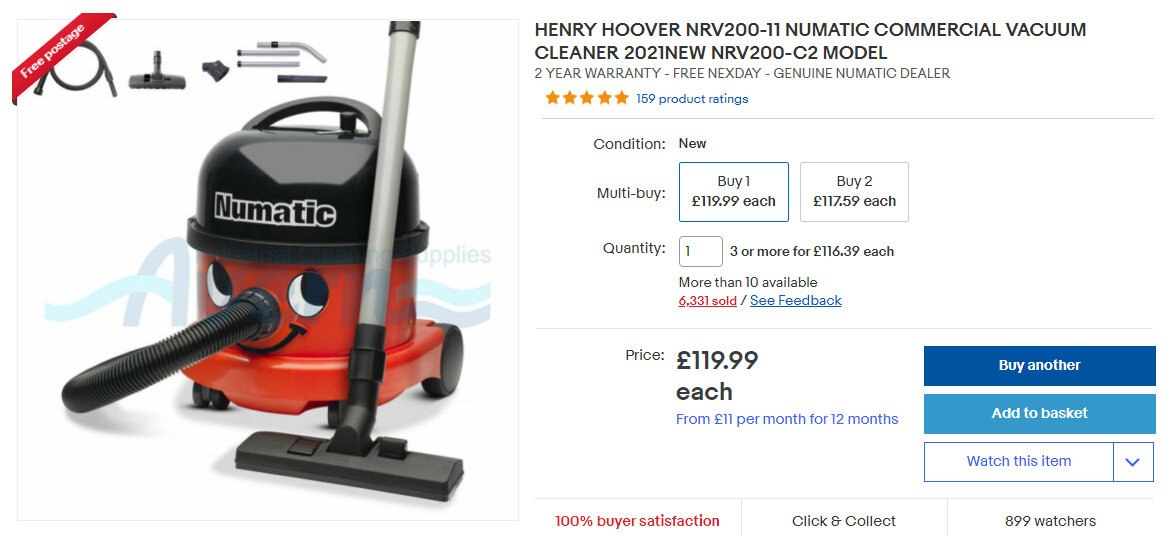Open the From £11 per month financing link
The width and height of the screenshot is (1169, 536).
tap(787, 419)
